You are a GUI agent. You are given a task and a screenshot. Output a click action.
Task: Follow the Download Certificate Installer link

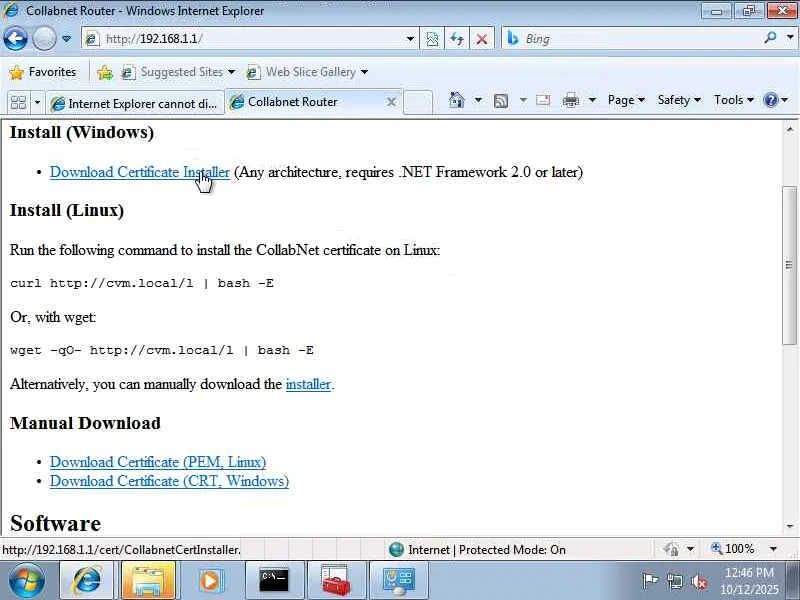click(139, 172)
